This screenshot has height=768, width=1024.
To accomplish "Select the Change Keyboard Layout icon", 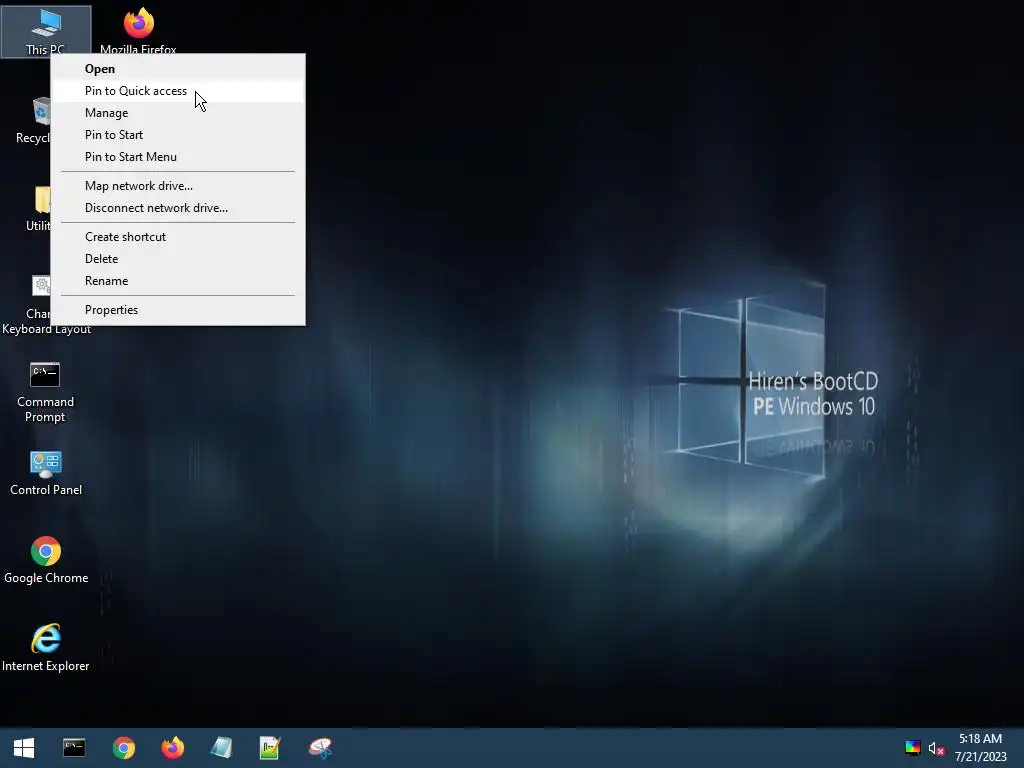I will click(x=40, y=287).
